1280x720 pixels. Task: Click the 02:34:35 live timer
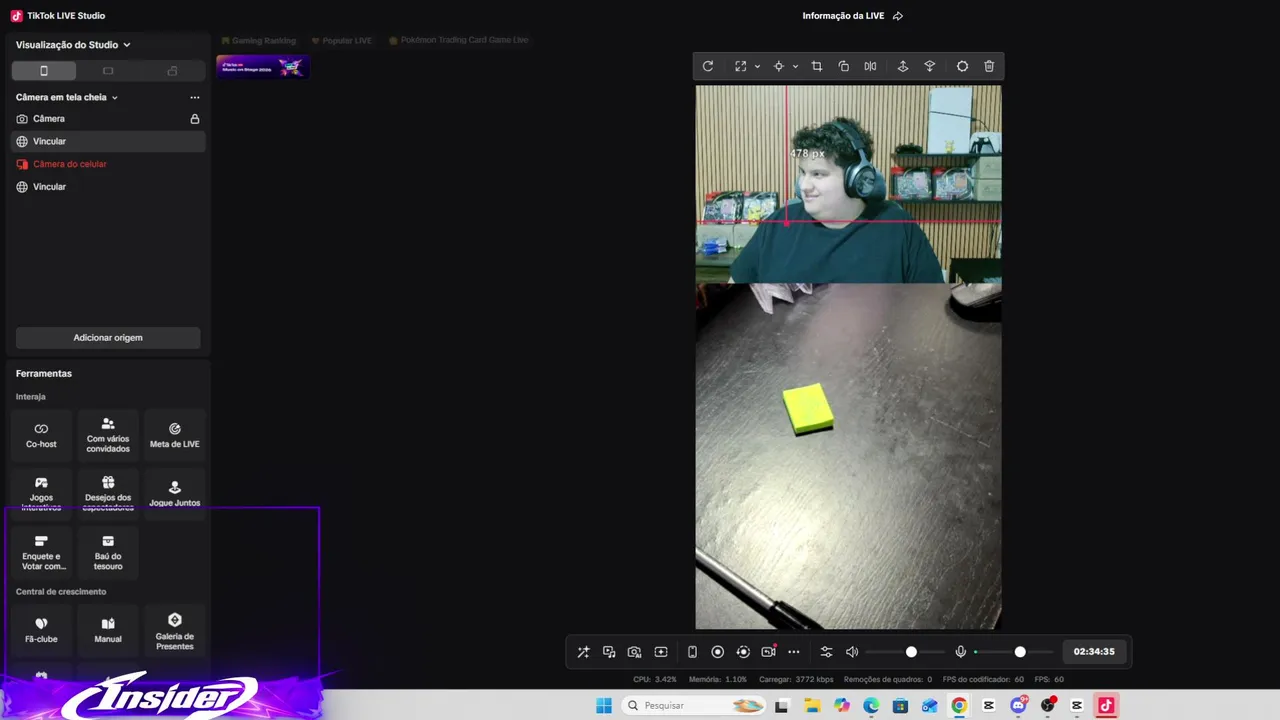(1094, 652)
